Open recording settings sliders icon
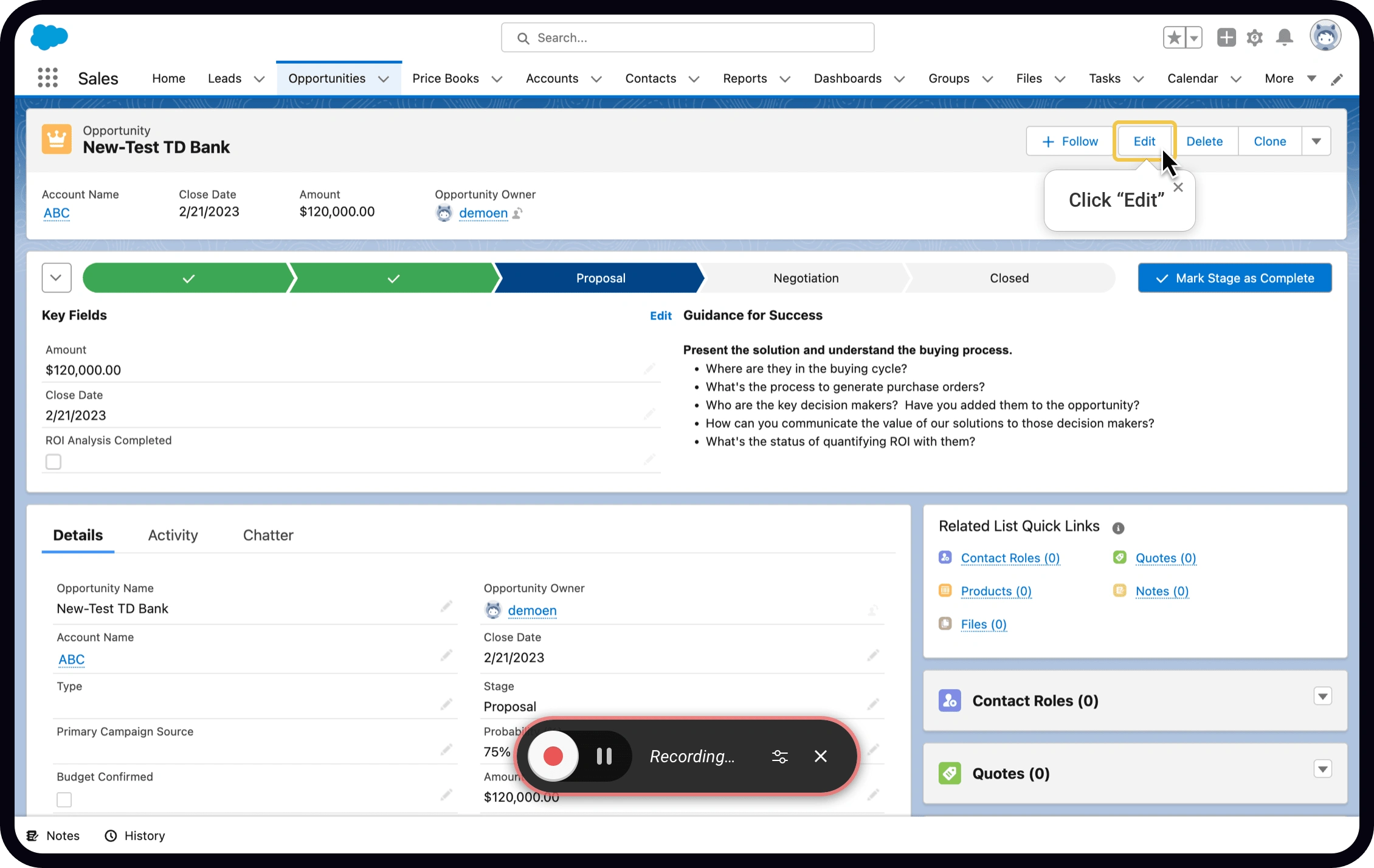Screen dimensions: 1374x868 pos(779,756)
